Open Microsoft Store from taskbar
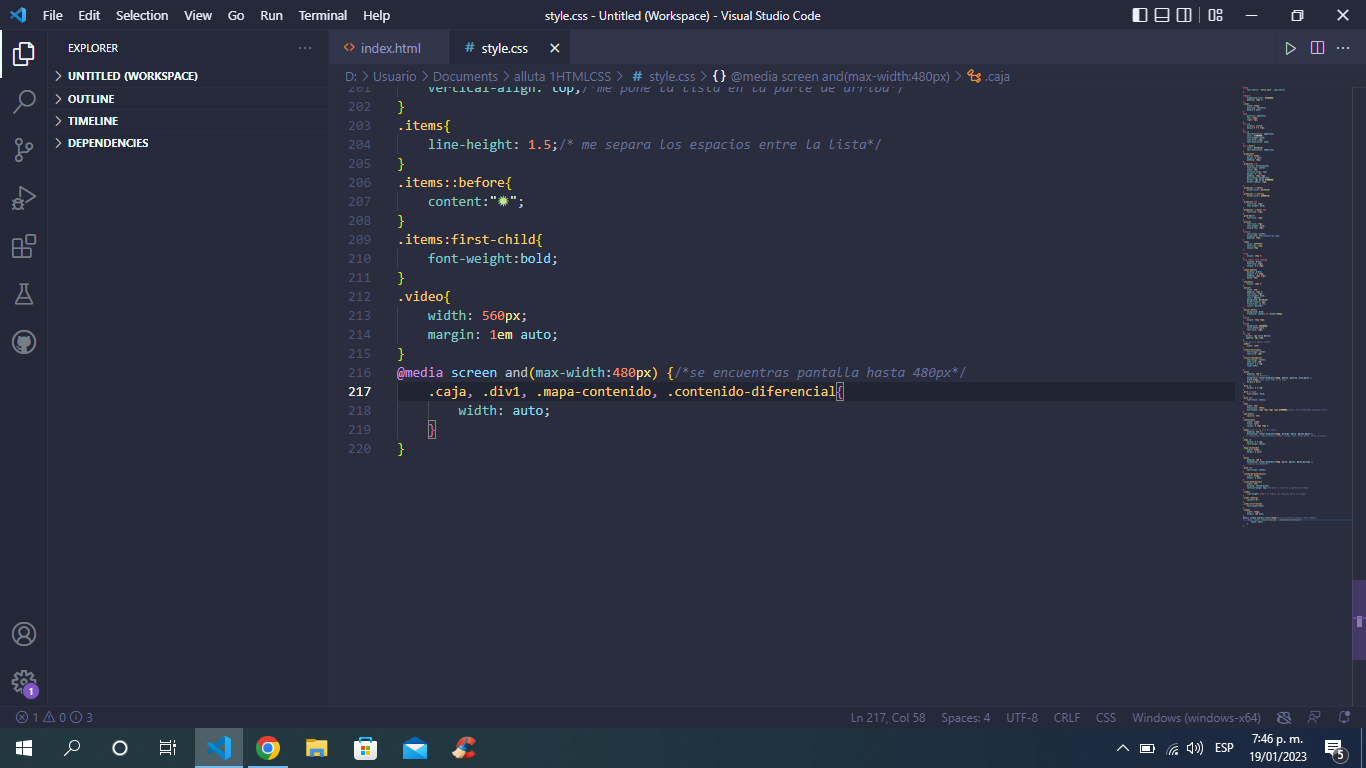Viewport: 1366px width, 768px height. click(x=365, y=747)
